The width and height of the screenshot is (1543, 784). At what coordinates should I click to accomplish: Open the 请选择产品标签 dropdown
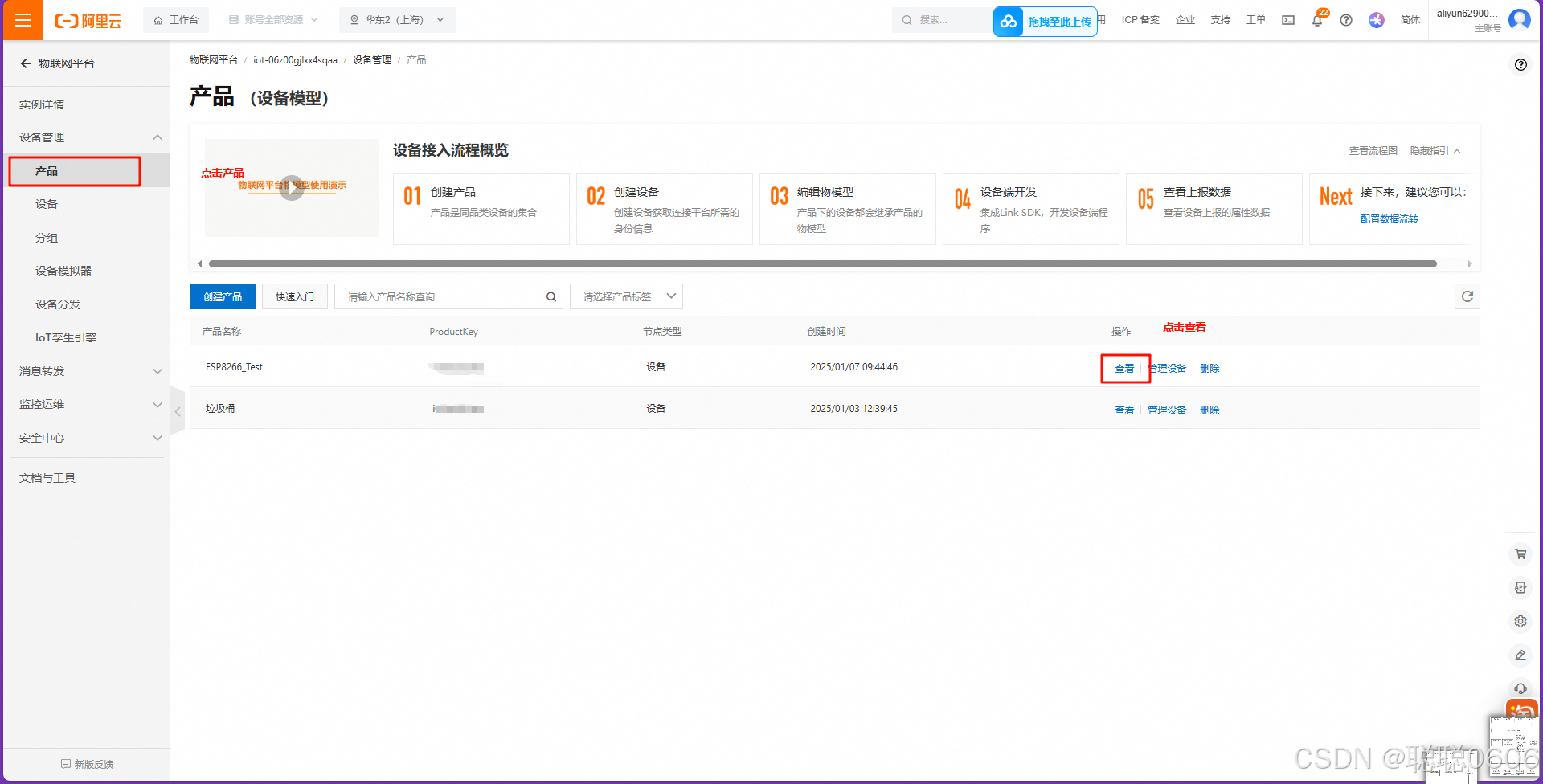pyautogui.click(x=626, y=296)
